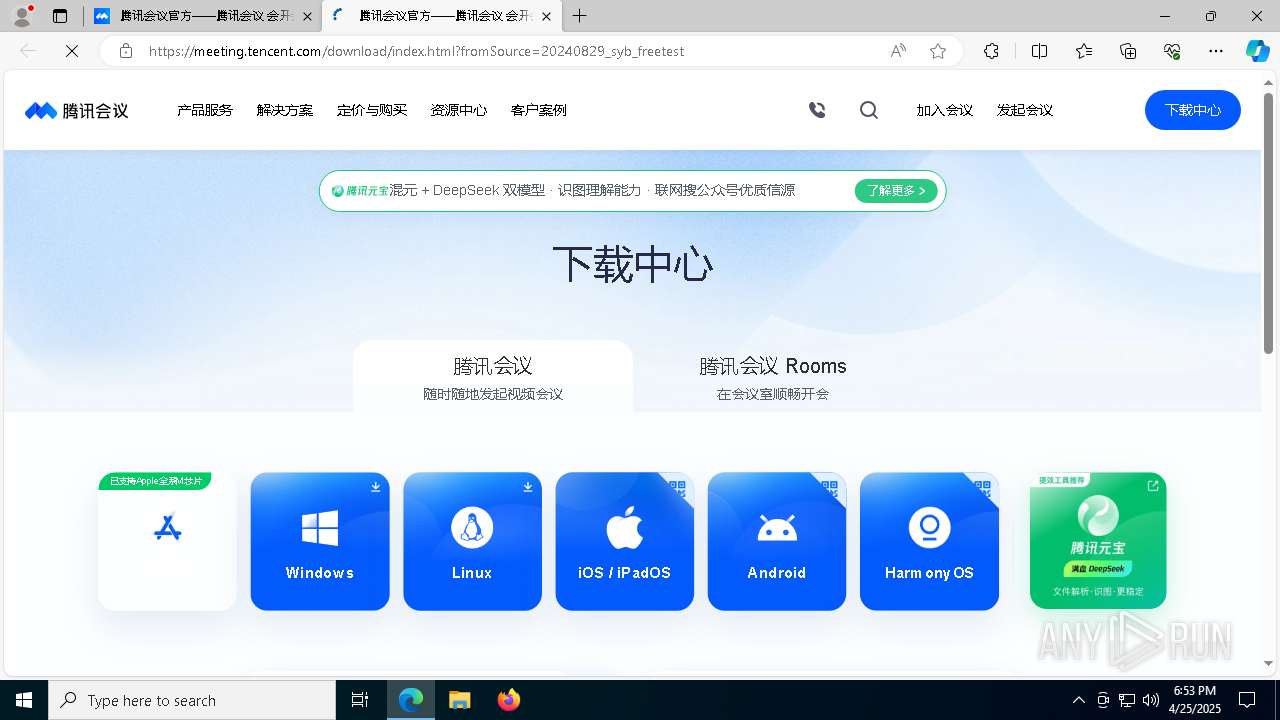Click the 了解更多 green button
Image resolution: width=1280 pixels, height=720 pixels.
pyautogui.click(x=896, y=191)
